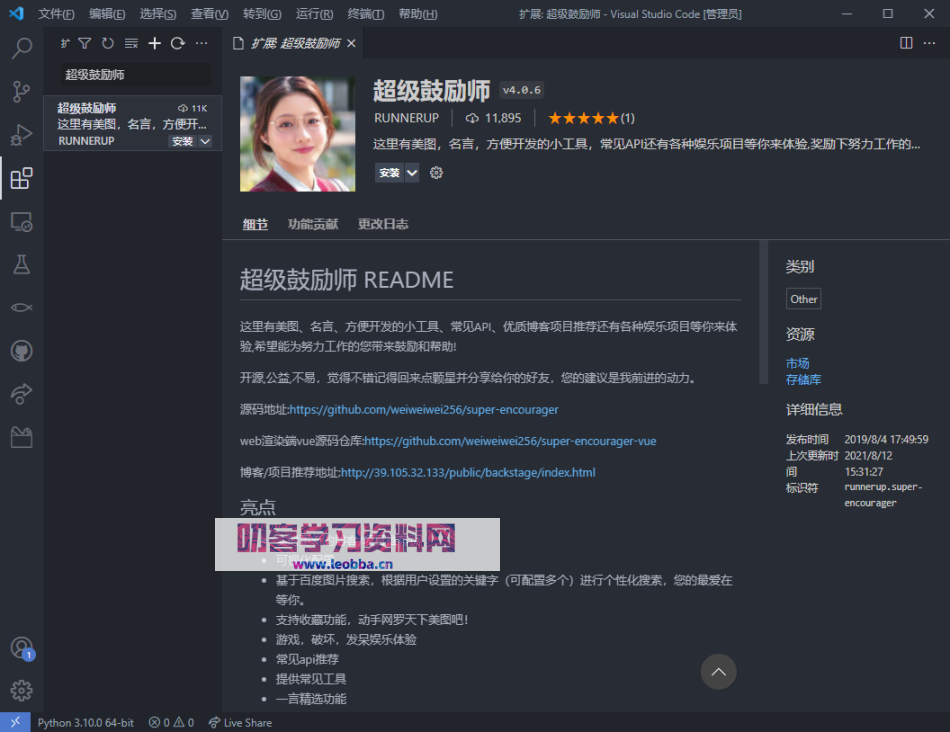The height and width of the screenshot is (732, 950).
Task: Toggle the split editor layout button
Action: (906, 43)
